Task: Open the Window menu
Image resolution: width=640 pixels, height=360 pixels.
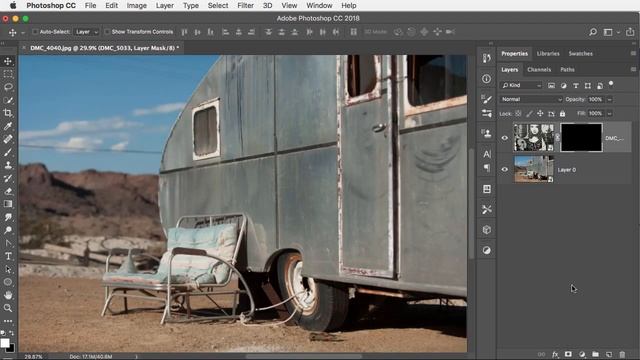Action: (x=319, y=6)
